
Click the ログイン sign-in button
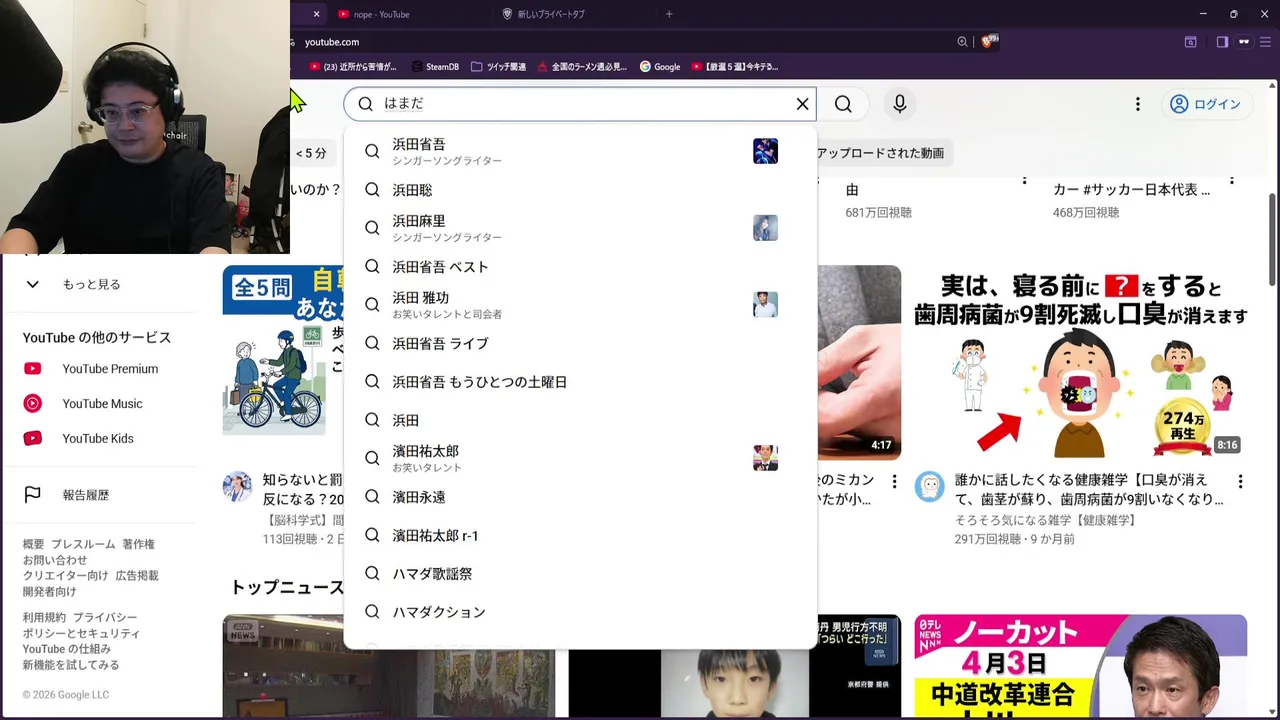(1205, 104)
